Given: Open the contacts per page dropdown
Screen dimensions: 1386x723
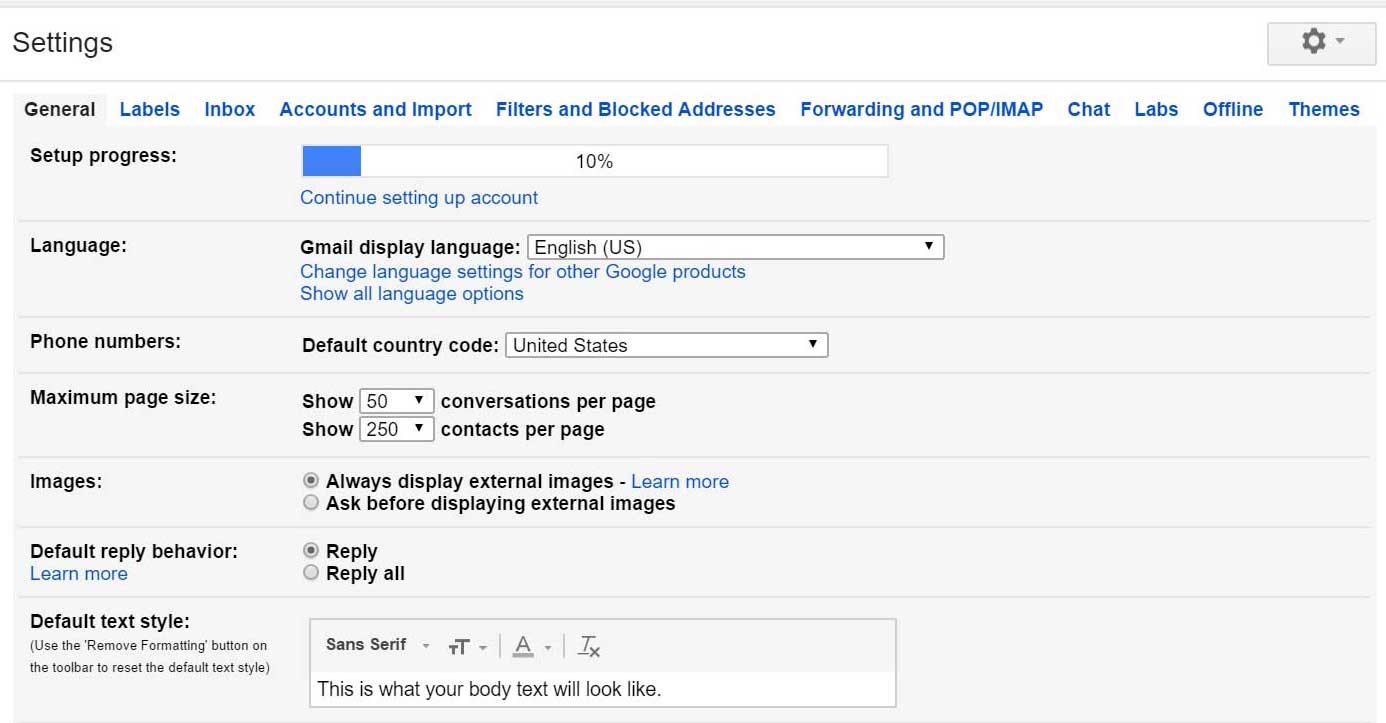Looking at the screenshot, I should pyautogui.click(x=396, y=428).
